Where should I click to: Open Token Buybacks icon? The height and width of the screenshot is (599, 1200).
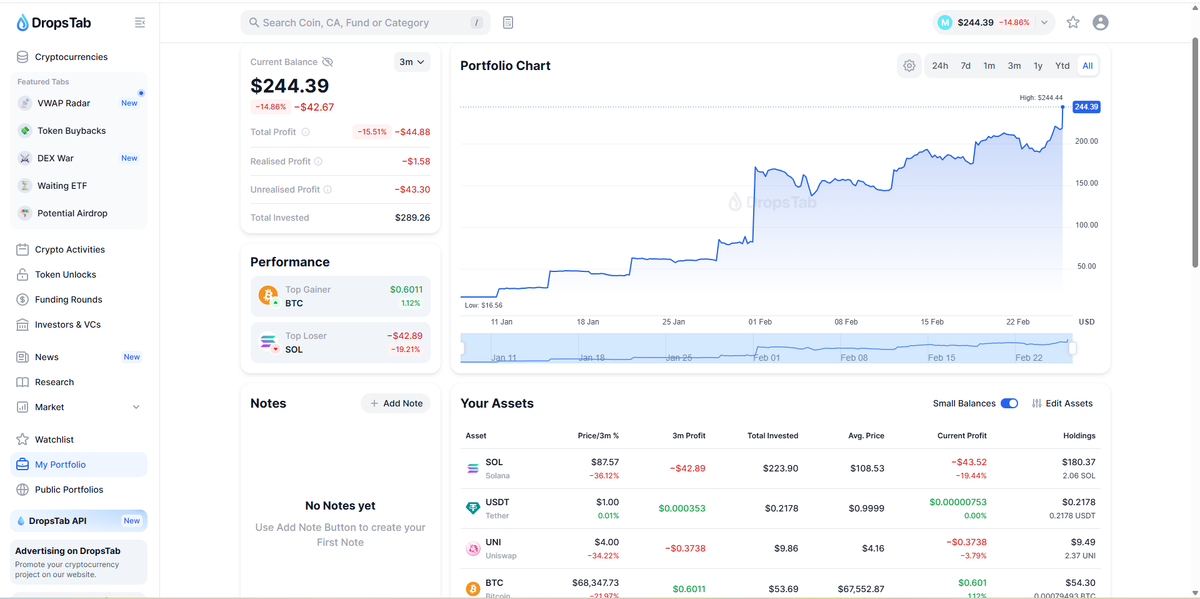pyautogui.click(x=25, y=131)
